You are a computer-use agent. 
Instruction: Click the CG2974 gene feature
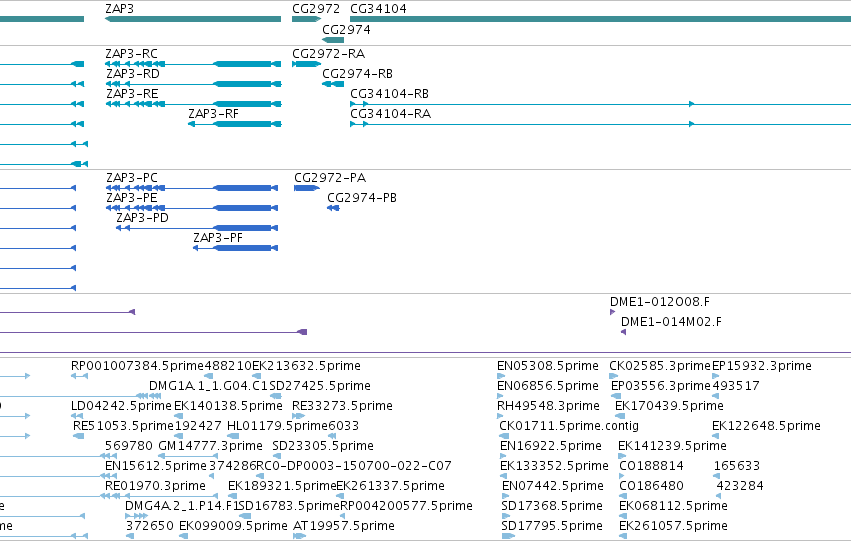[x=333, y=40]
